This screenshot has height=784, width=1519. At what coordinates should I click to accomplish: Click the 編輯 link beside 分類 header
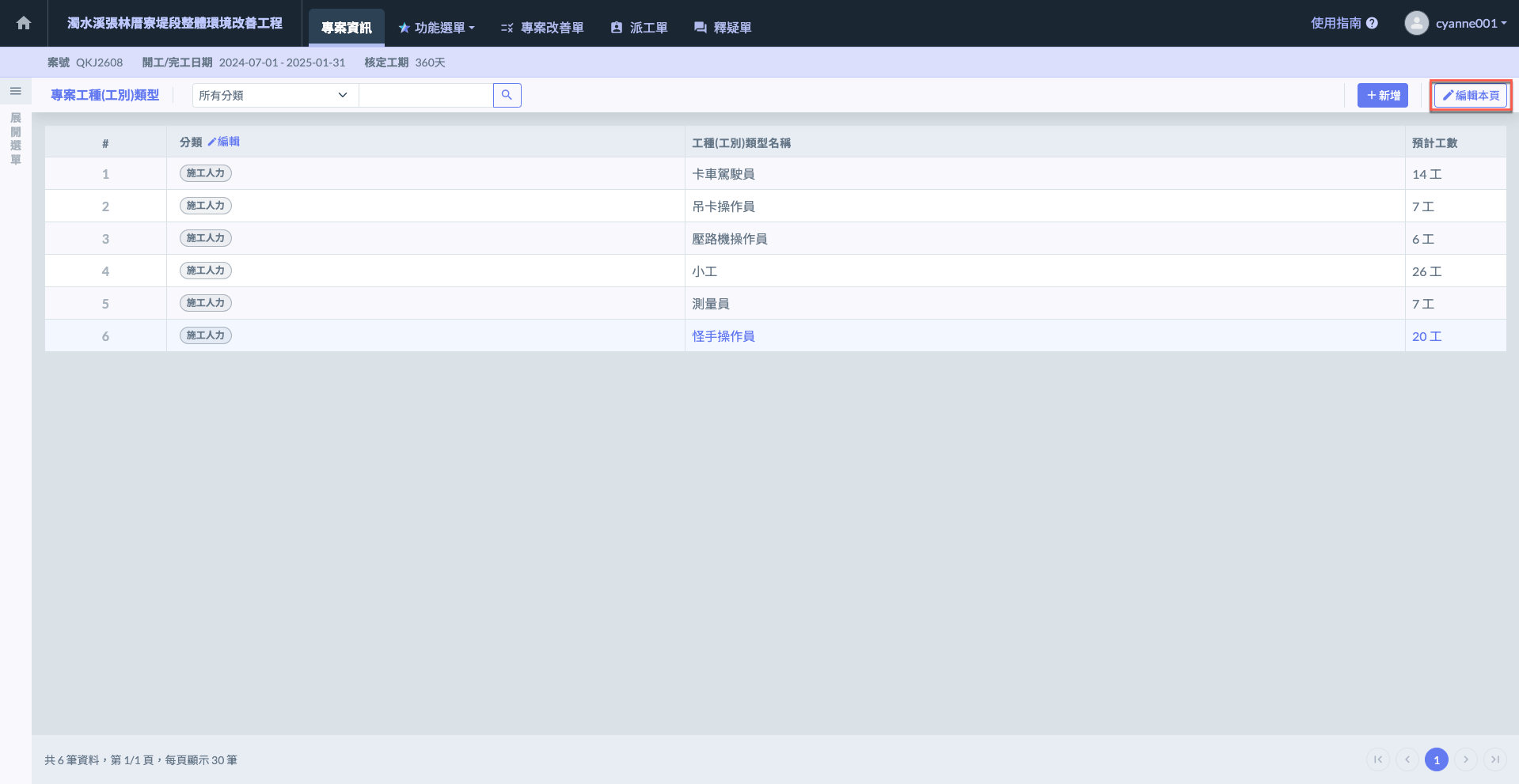tap(224, 142)
